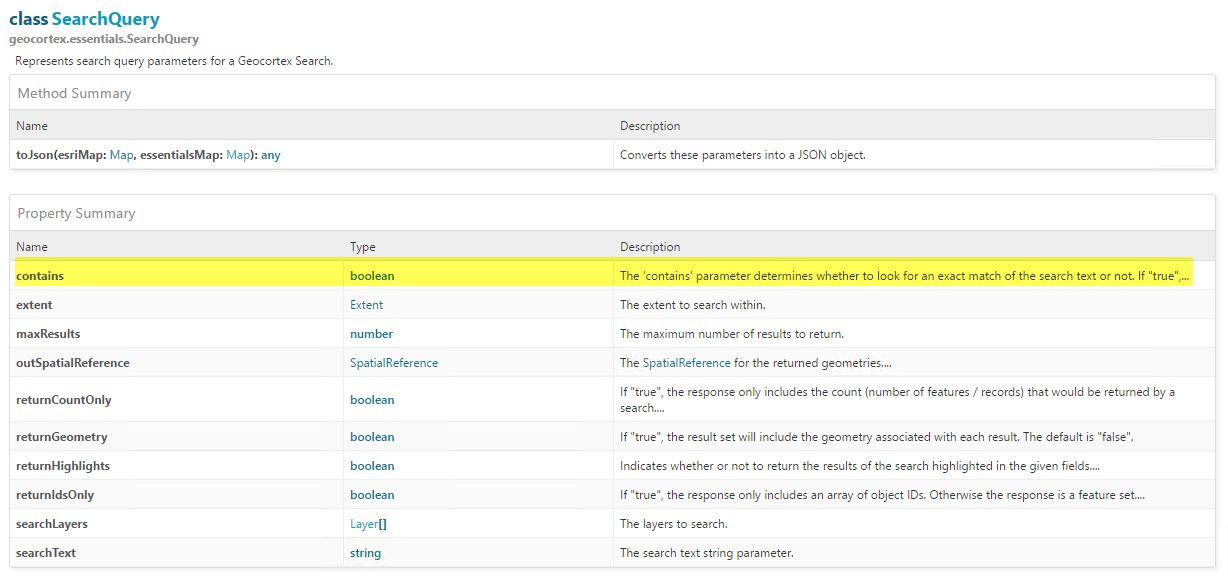Click the number type of maxResults
The height and width of the screenshot is (576, 1228).
coord(371,333)
